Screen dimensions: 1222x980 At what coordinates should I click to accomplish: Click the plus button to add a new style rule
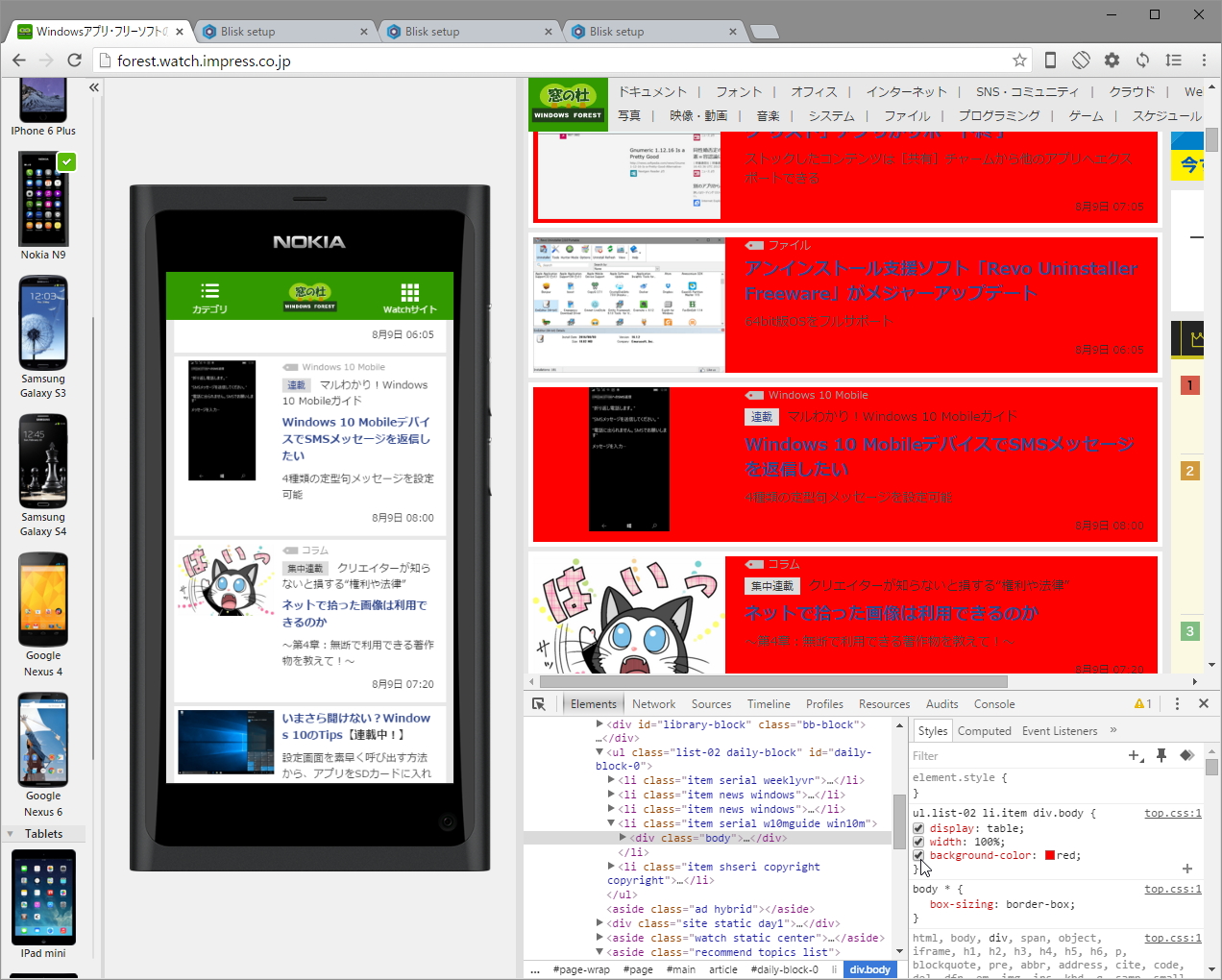point(1135,755)
